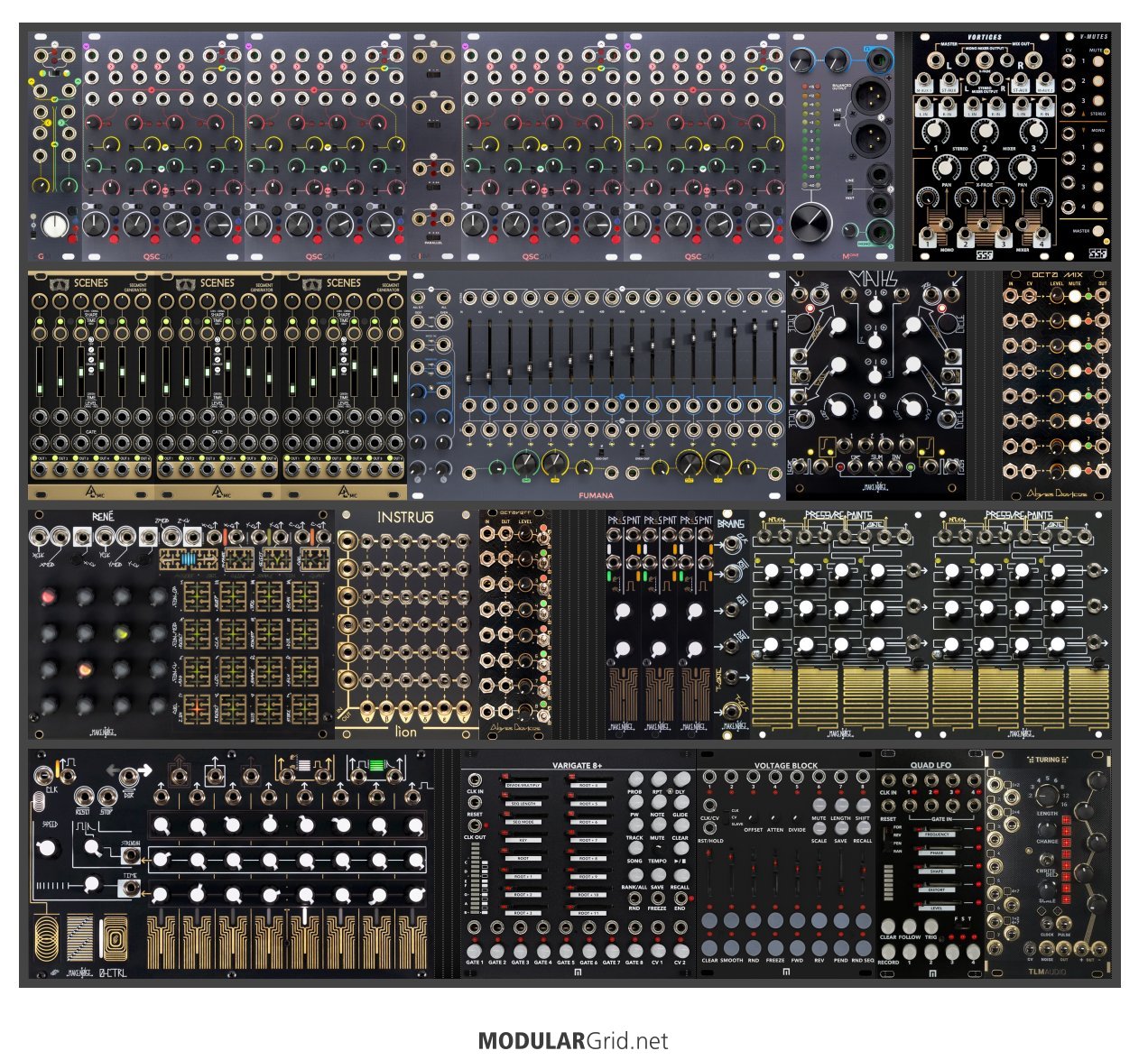Click the SCALE button on Voltage Block
This screenshot has height=1060, width=1148.
click(819, 828)
